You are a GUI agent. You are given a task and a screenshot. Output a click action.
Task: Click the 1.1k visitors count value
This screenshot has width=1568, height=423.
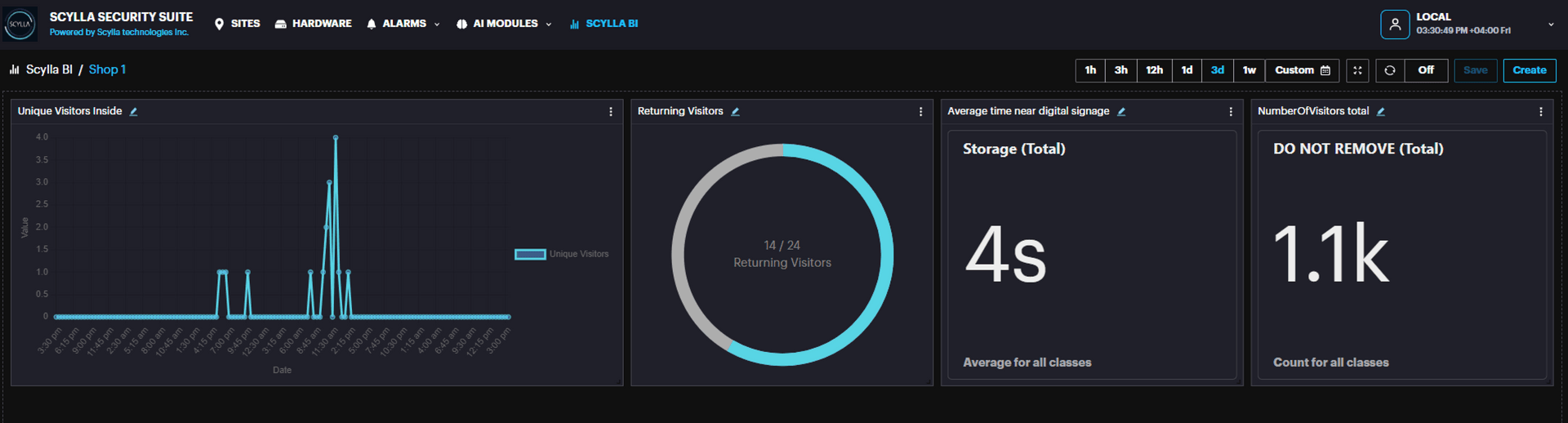point(1330,255)
